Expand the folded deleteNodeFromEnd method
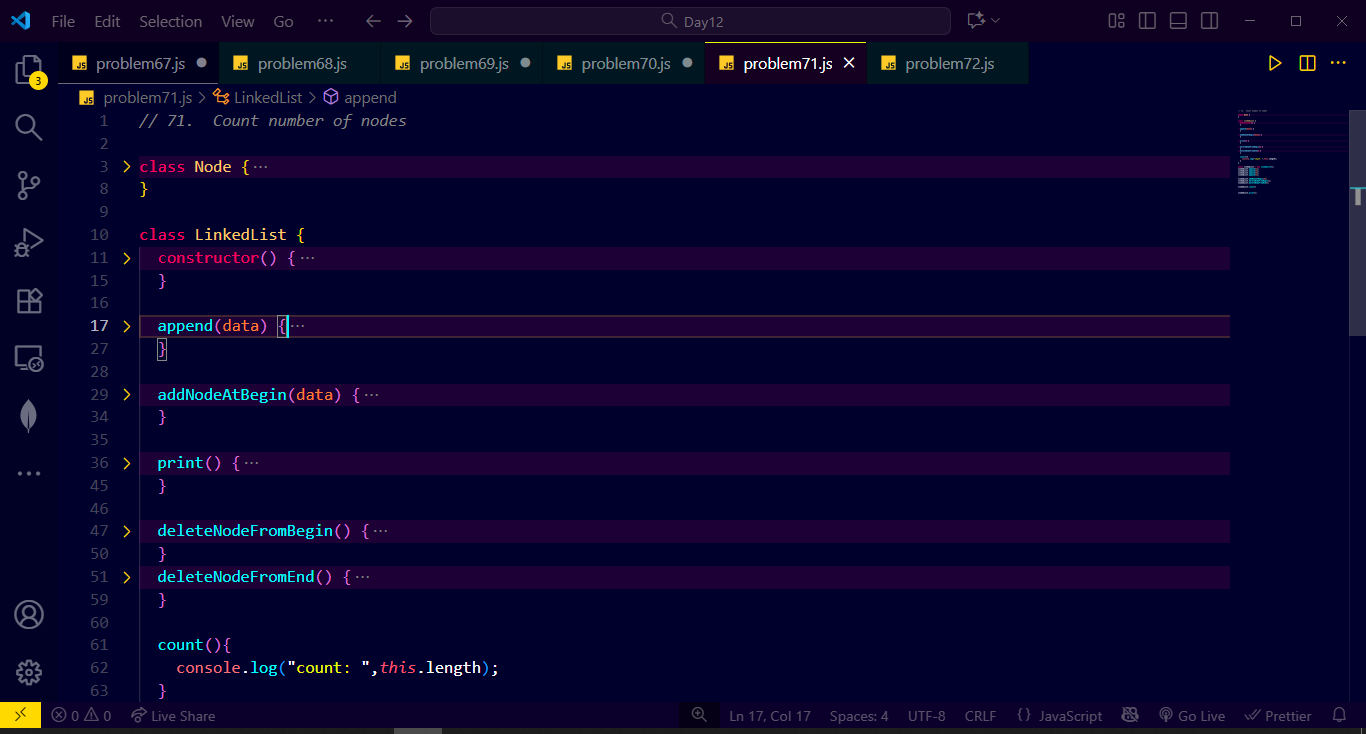Image resolution: width=1366 pixels, height=734 pixels. click(127, 577)
